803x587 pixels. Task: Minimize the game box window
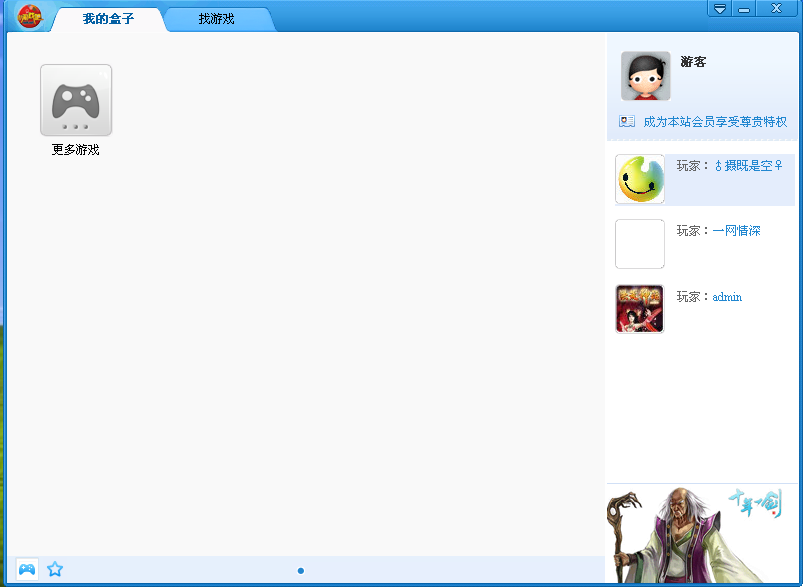(x=744, y=9)
